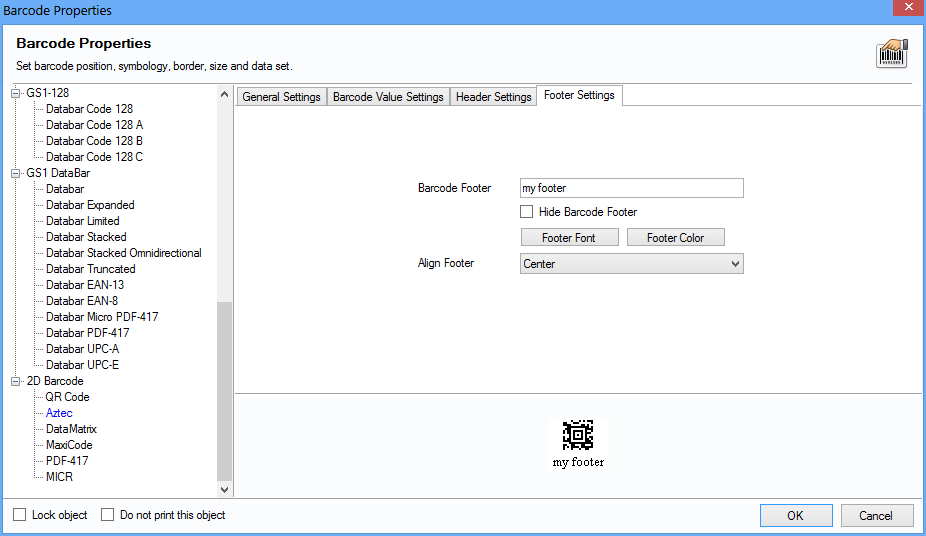926x536 pixels.
Task: Select Databar EAN-8
Action: [82, 300]
